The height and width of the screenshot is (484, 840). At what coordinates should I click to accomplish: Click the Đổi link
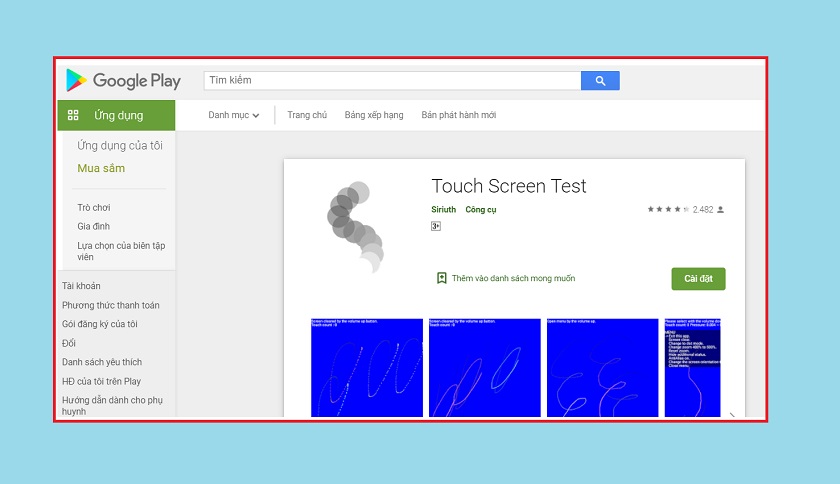point(69,343)
